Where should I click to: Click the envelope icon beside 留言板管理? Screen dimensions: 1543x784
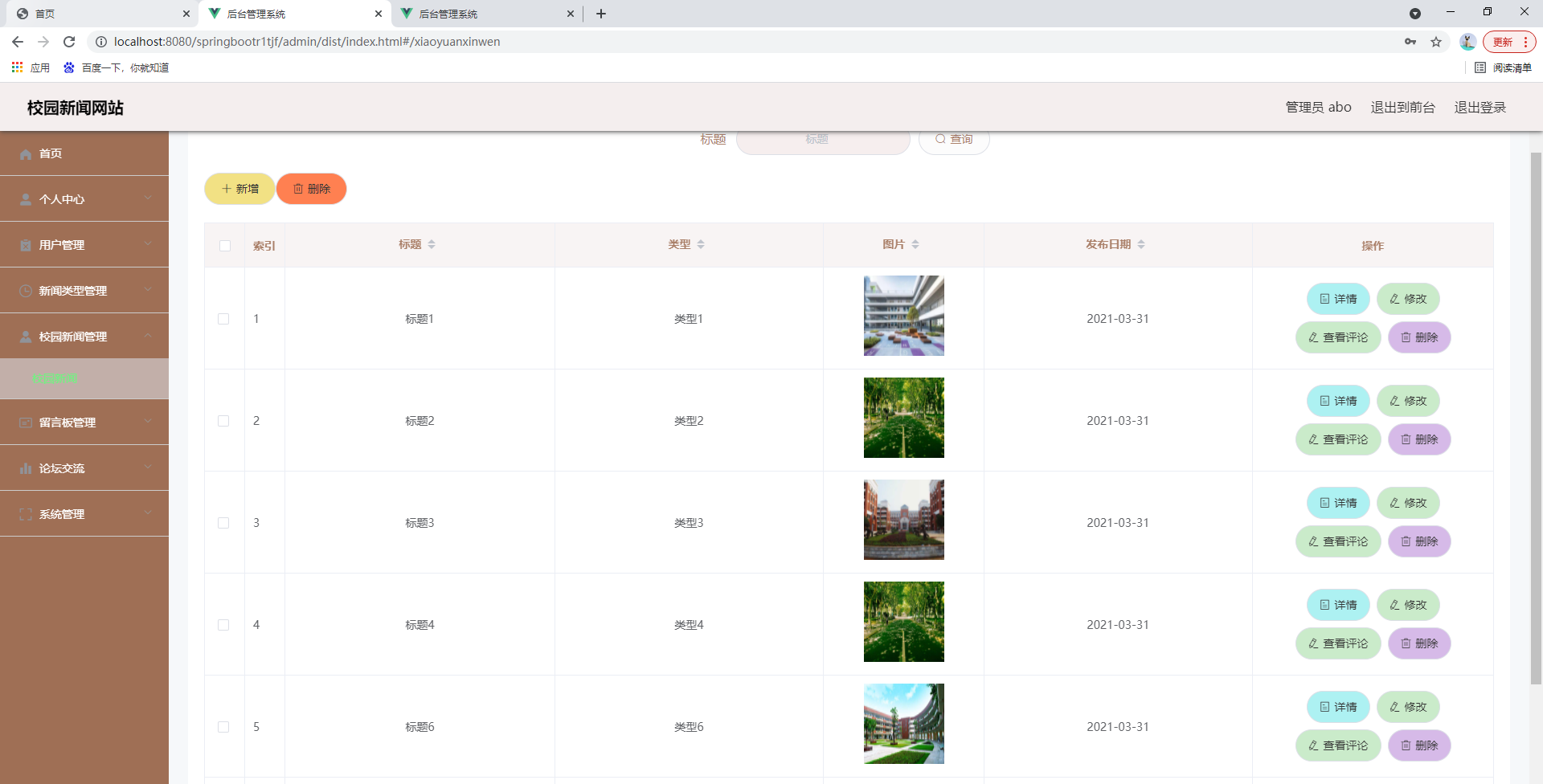(25, 422)
